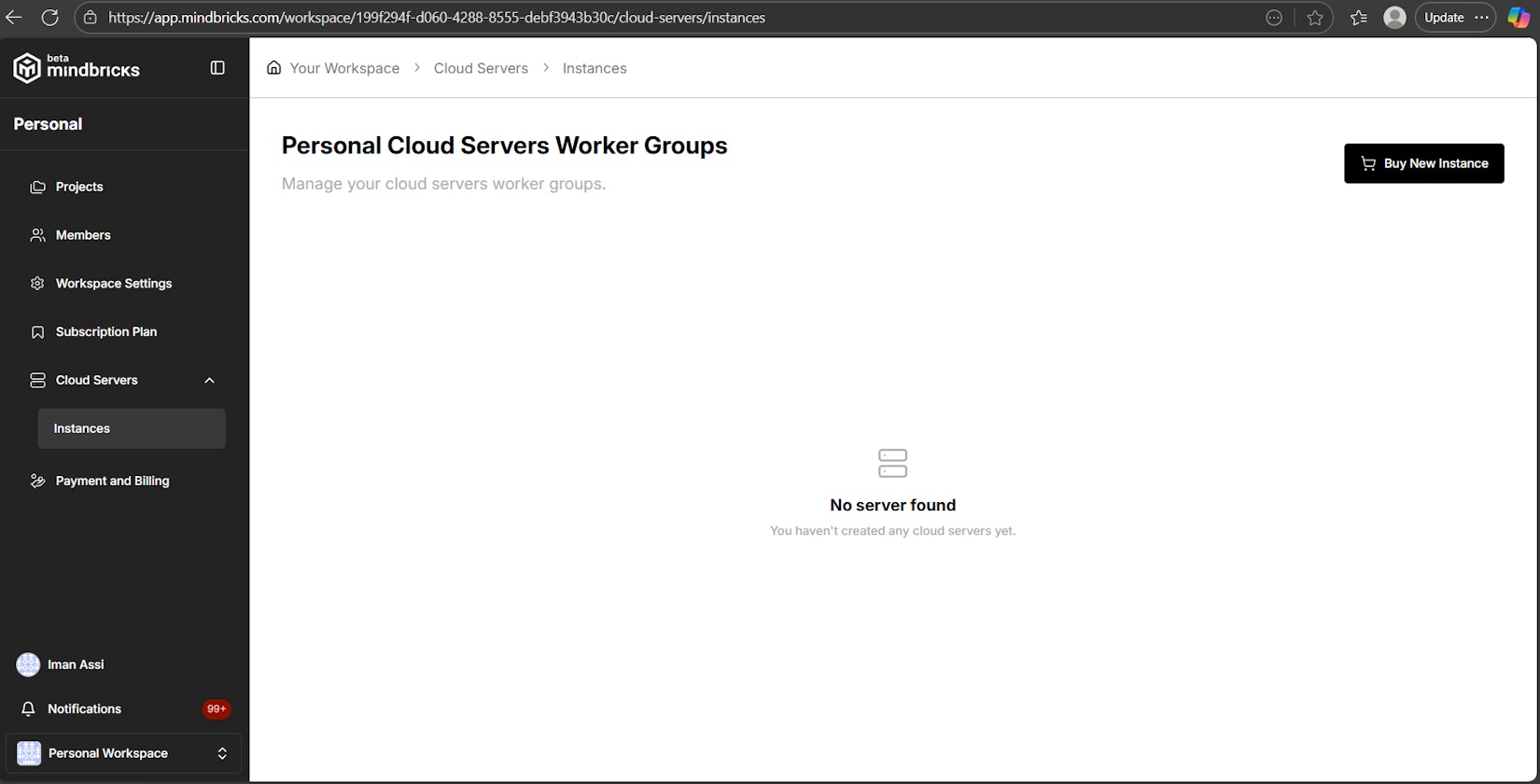Collapse the Cloud Servers chevron
The width and height of the screenshot is (1540, 784).
click(x=209, y=381)
